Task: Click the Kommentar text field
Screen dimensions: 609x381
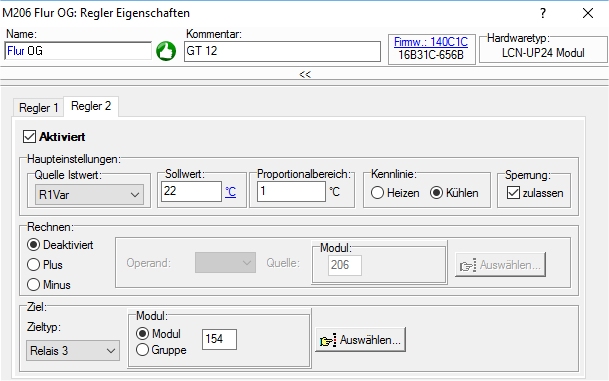Action: pos(282,51)
